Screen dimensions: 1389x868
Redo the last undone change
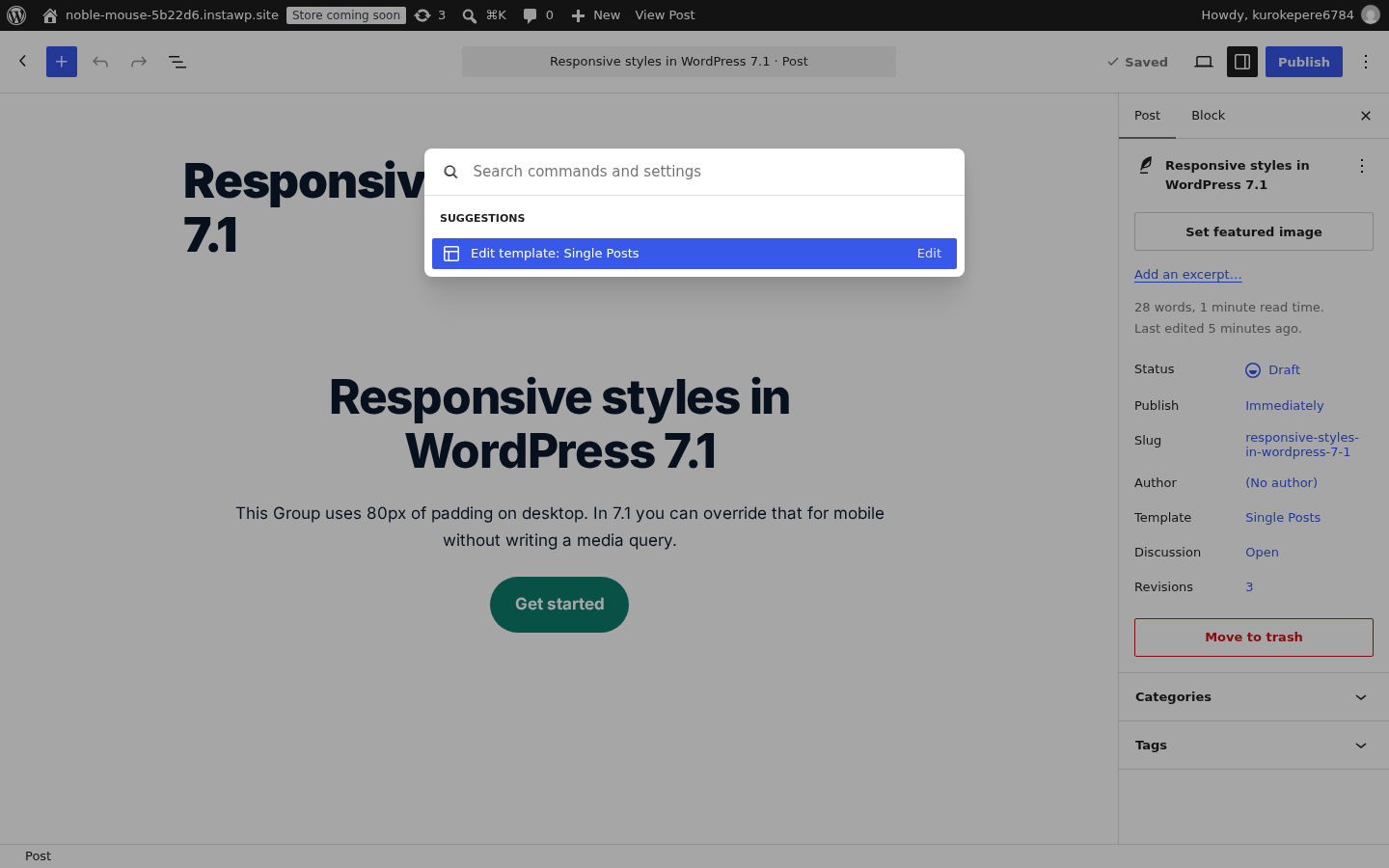coord(139,62)
